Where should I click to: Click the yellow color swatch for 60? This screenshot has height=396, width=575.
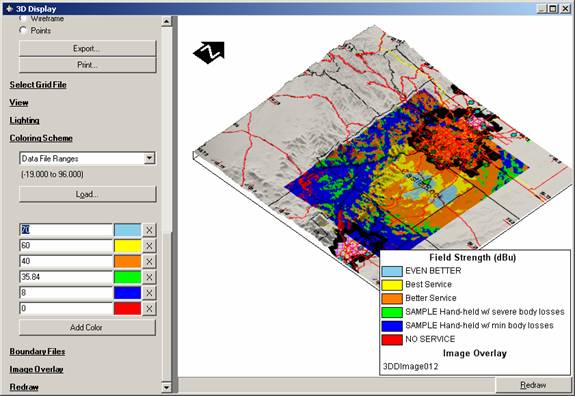click(x=128, y=246)
